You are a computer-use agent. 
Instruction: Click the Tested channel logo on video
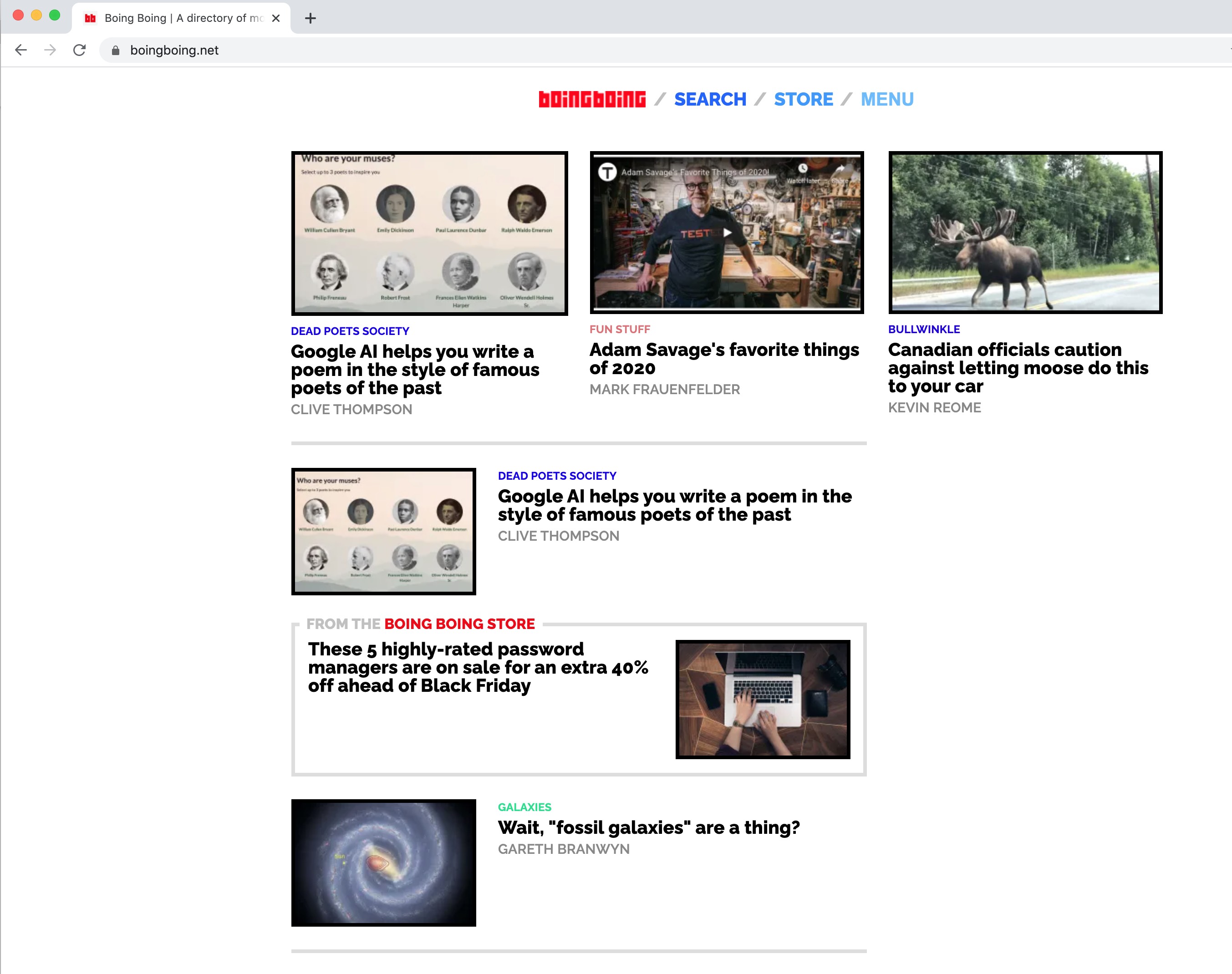click(x=607, y=172)
